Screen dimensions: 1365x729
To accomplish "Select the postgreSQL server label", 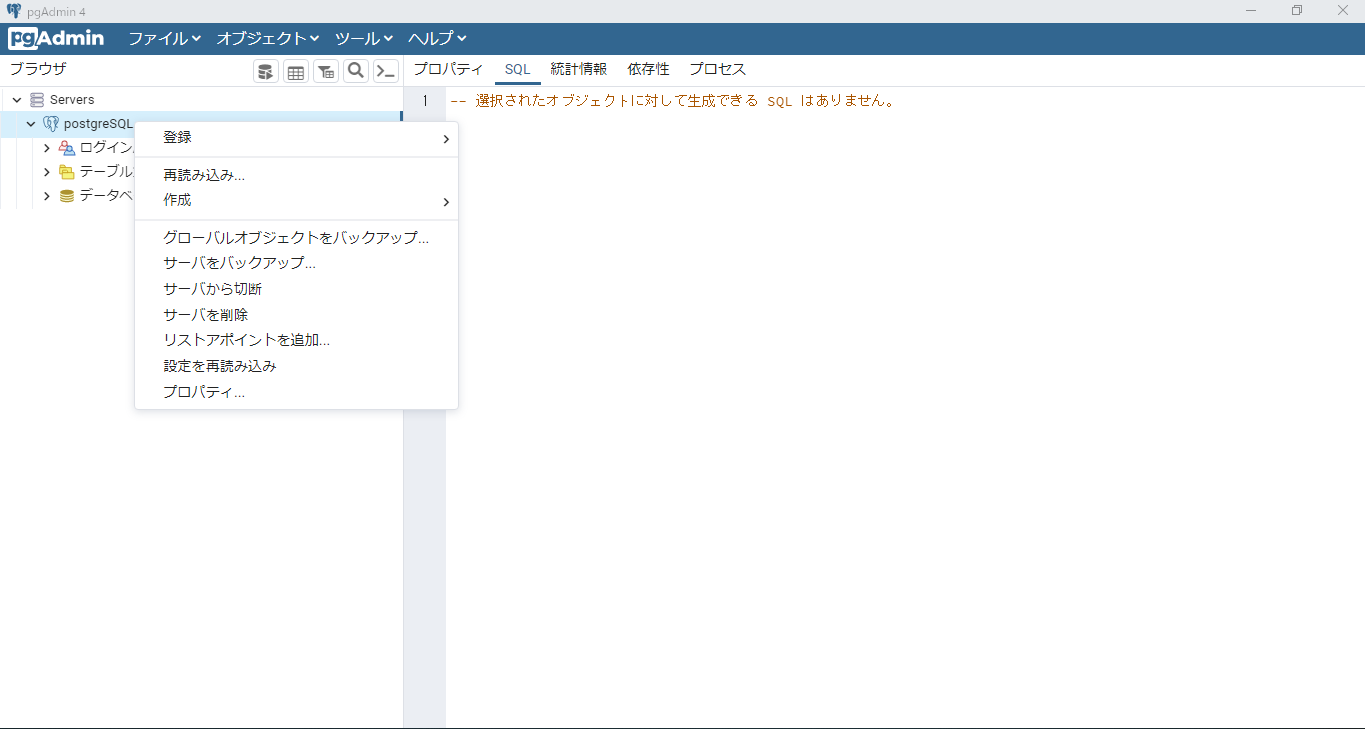I will (98, 124).
